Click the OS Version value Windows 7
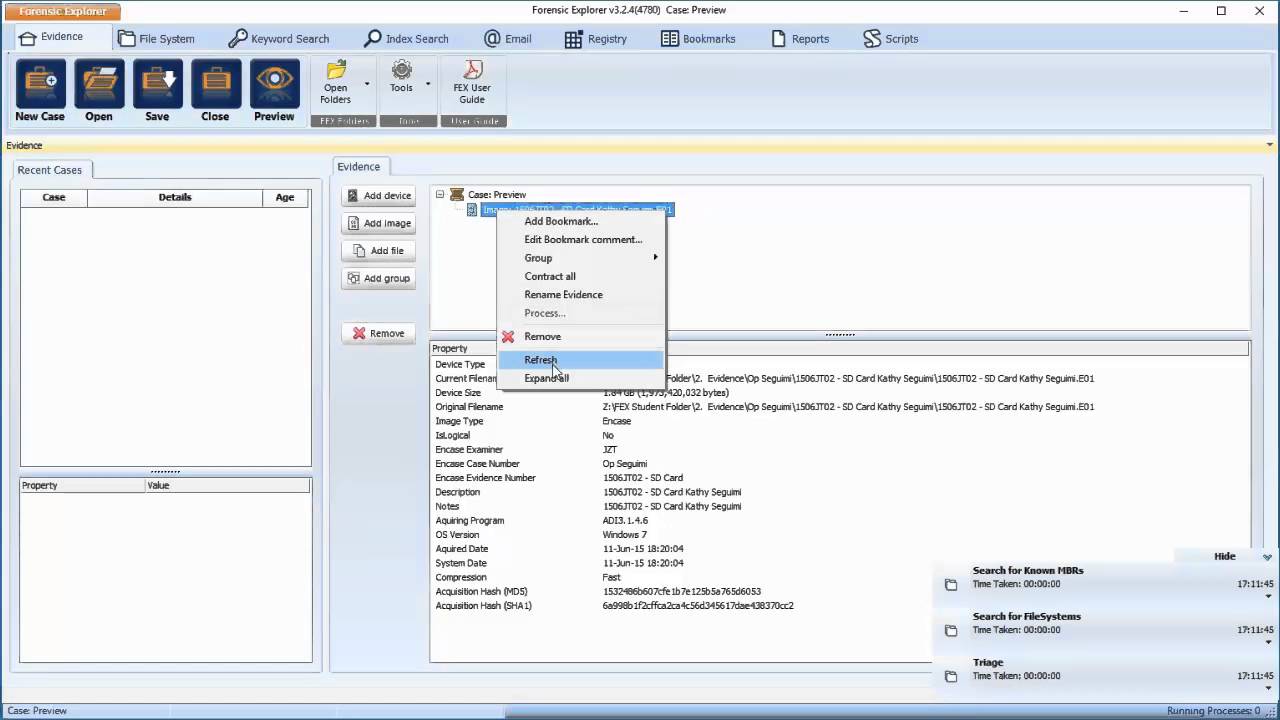Image resolution: width=1280 pixels, height=720 pixels. (626, 535)
